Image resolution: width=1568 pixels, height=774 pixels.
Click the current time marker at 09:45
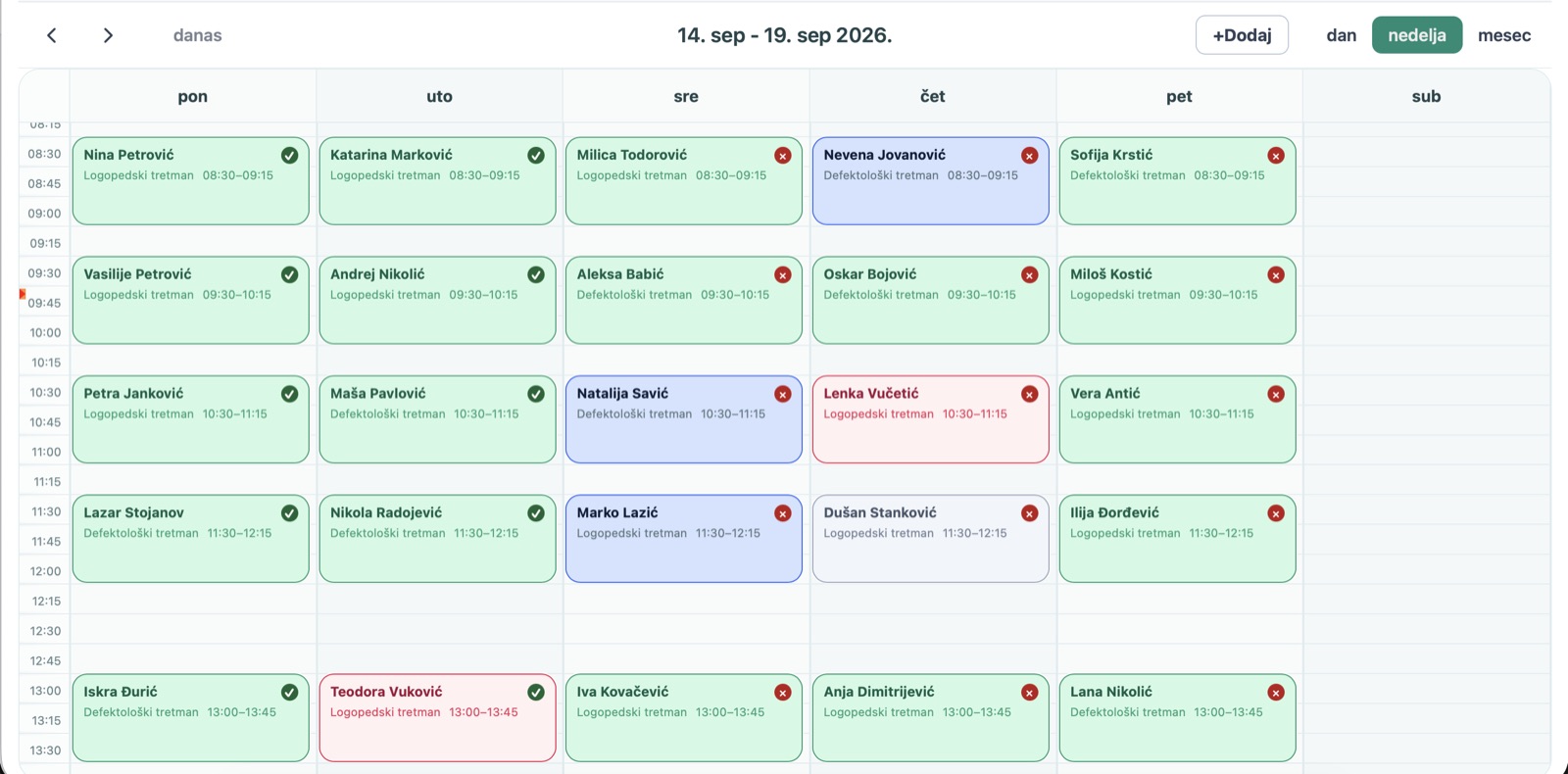pos(23,294)
